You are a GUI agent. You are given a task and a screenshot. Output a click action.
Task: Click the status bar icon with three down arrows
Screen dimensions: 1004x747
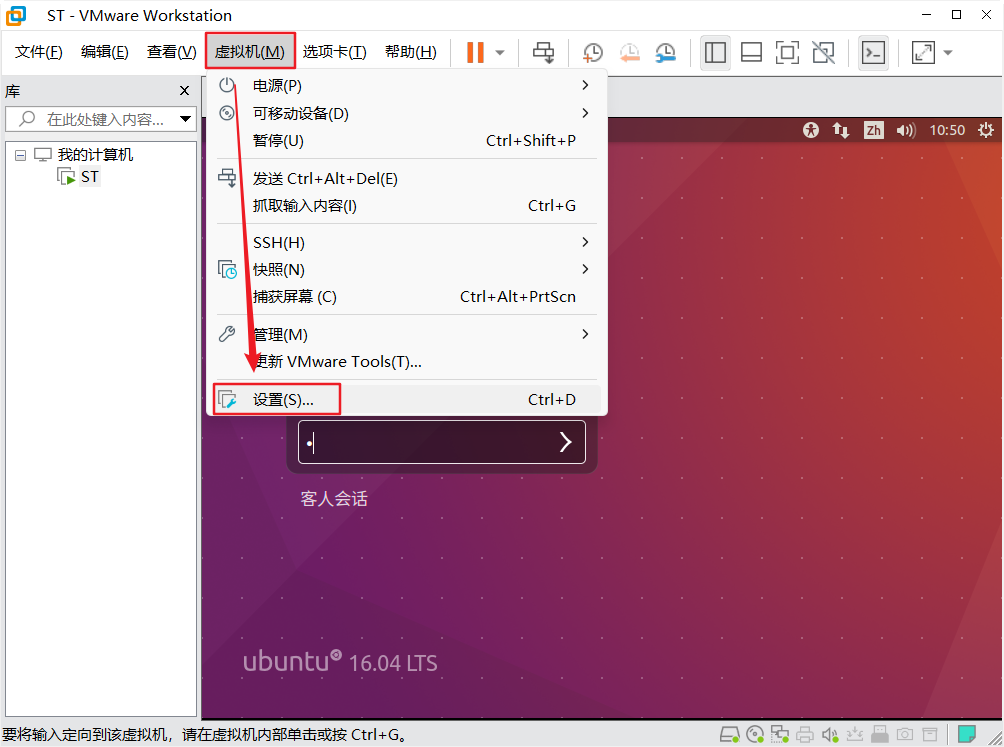tap(855, 734)
